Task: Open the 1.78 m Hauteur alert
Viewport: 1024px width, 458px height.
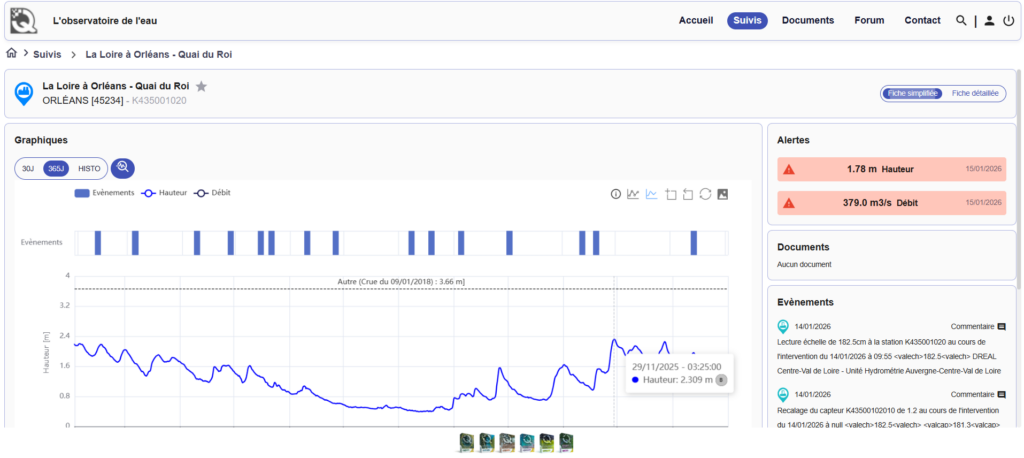Action: 891,169
